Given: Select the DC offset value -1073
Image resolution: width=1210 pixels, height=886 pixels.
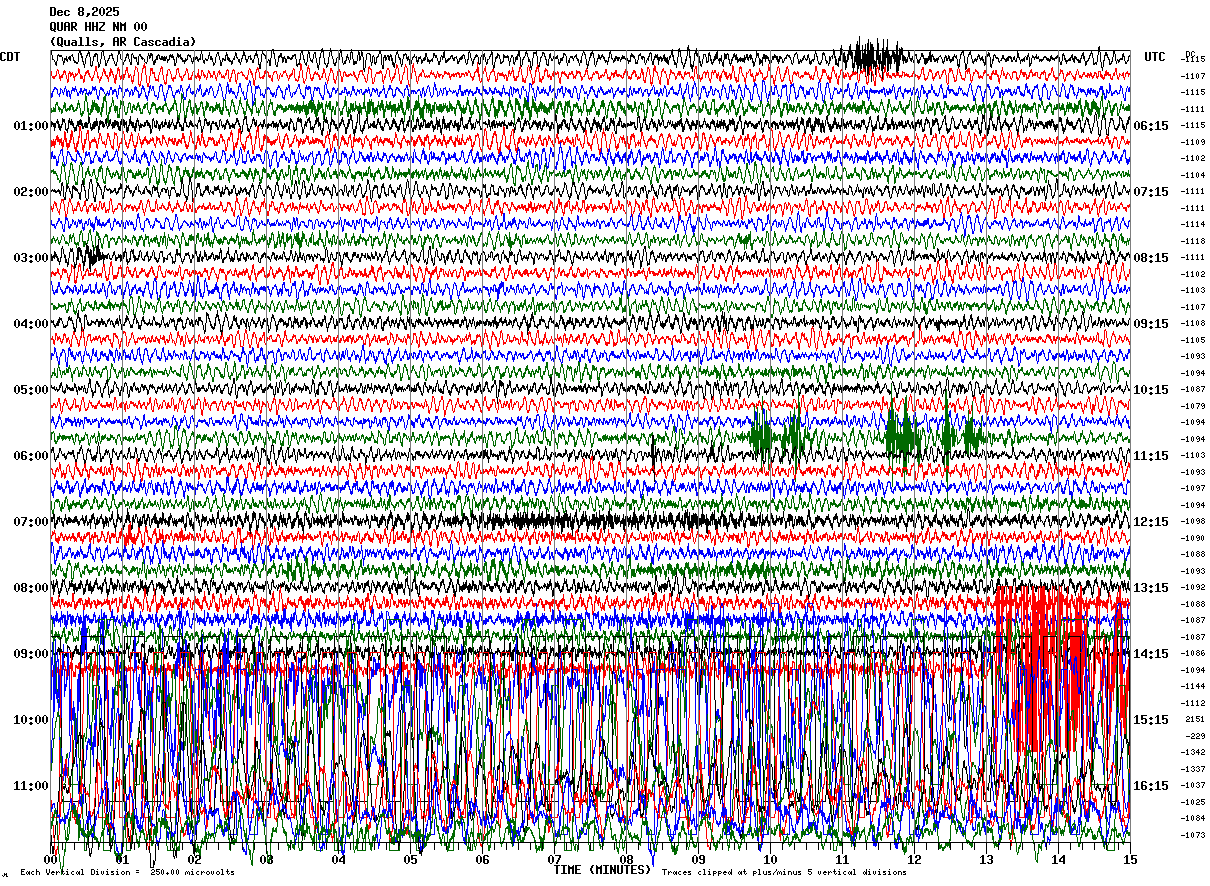Looking at the screenshot, I should tap(1194, 835).
